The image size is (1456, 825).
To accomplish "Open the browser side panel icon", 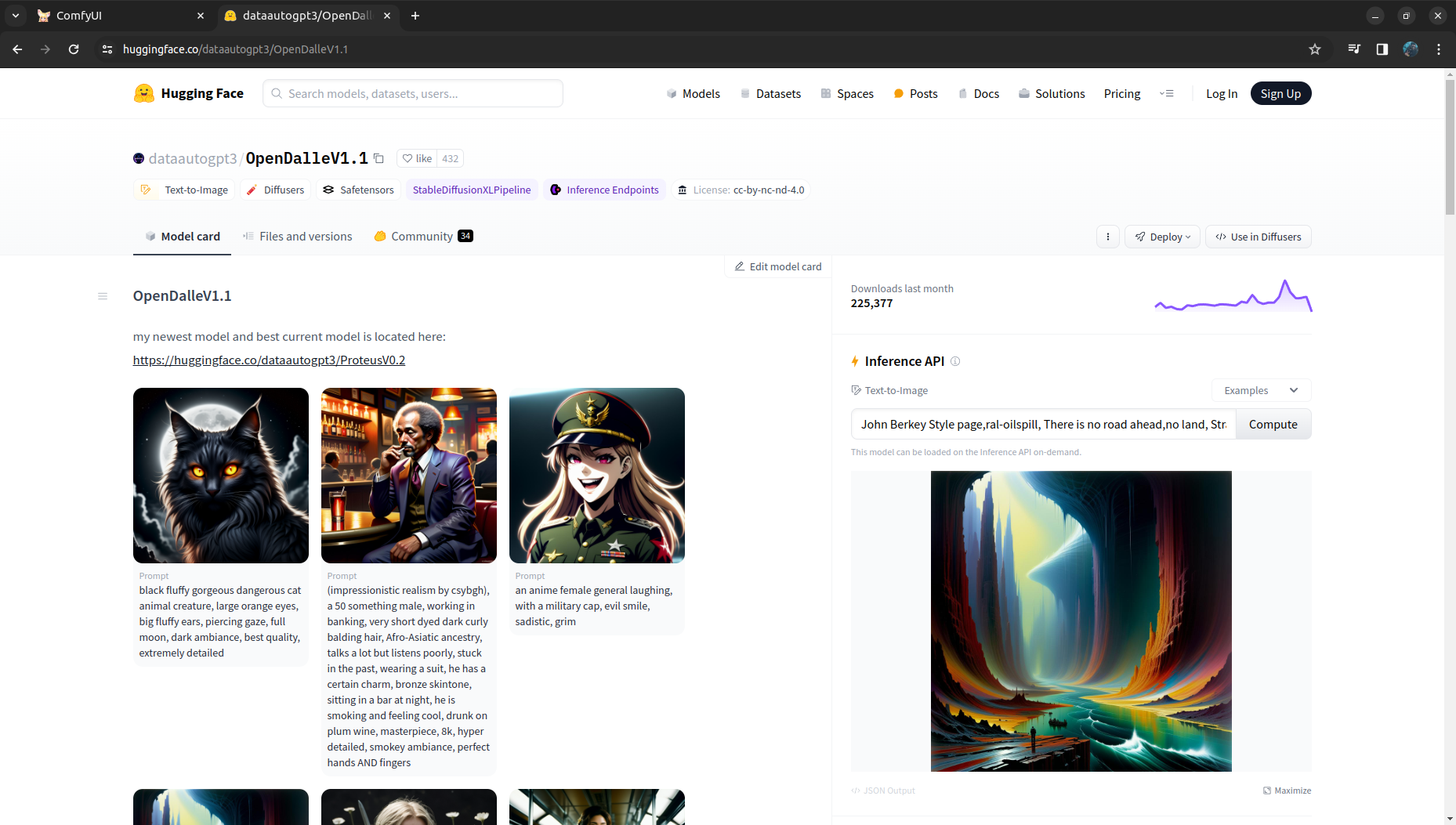I will coord(1382,49).
